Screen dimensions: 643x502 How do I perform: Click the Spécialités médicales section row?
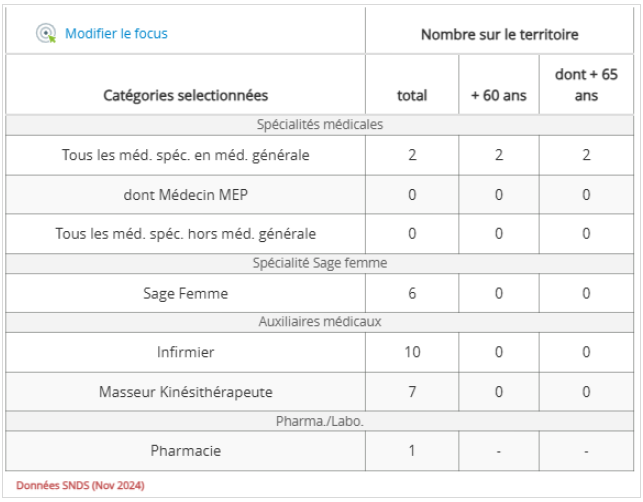click(320, 125)
